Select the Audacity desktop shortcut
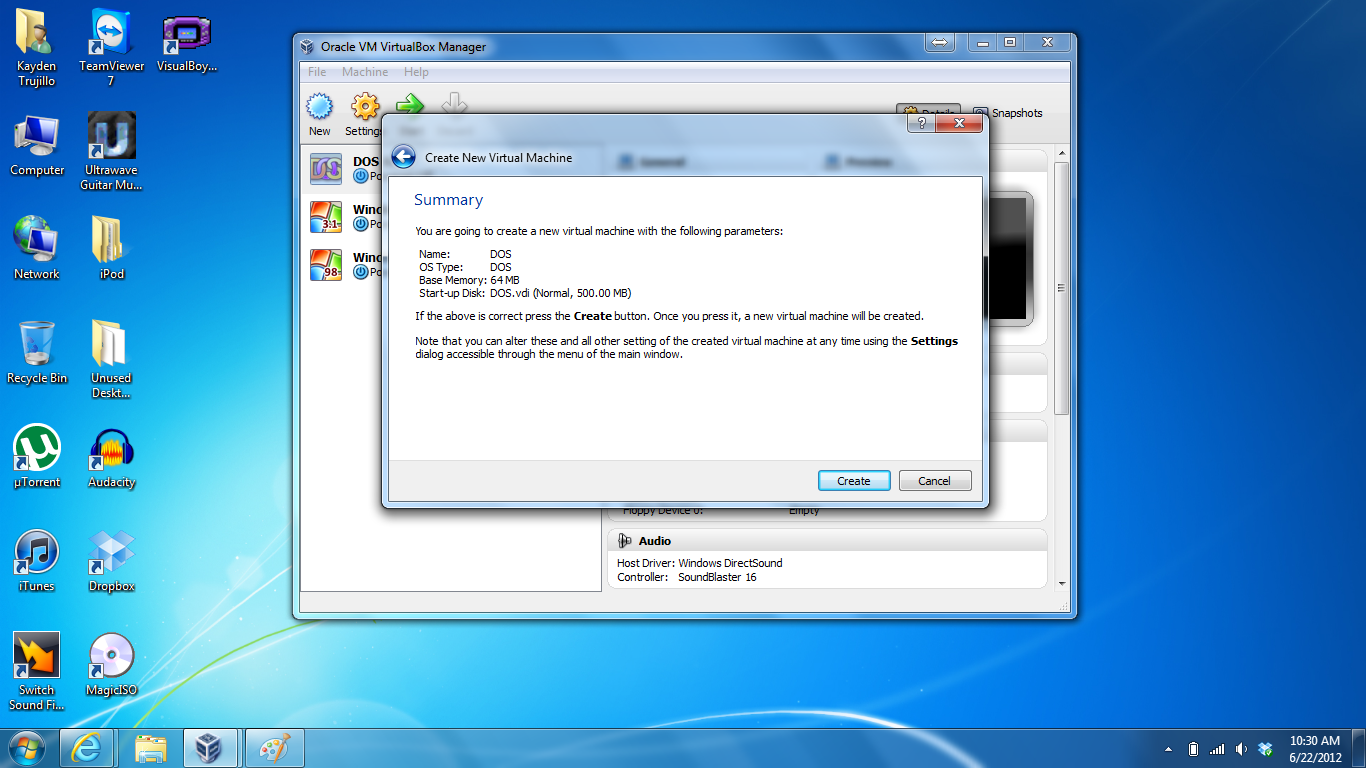Screen dimensions: 1366x768 tap(111, 456)
